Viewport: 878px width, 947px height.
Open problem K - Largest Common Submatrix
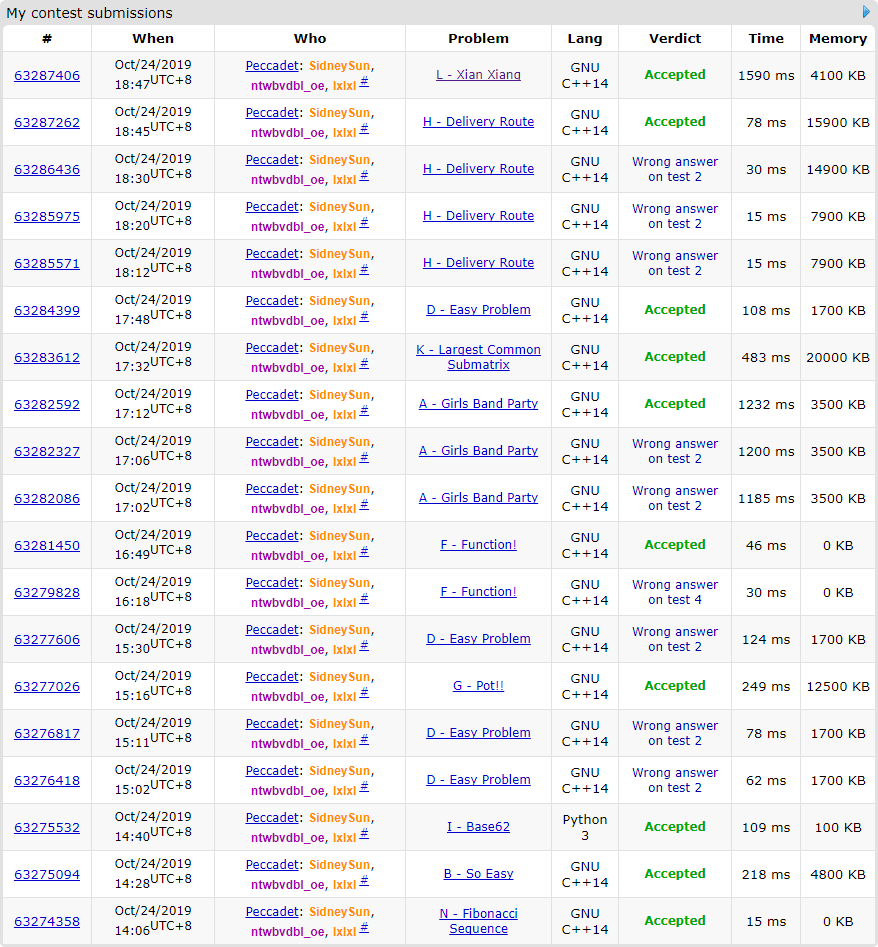(478, 357)
